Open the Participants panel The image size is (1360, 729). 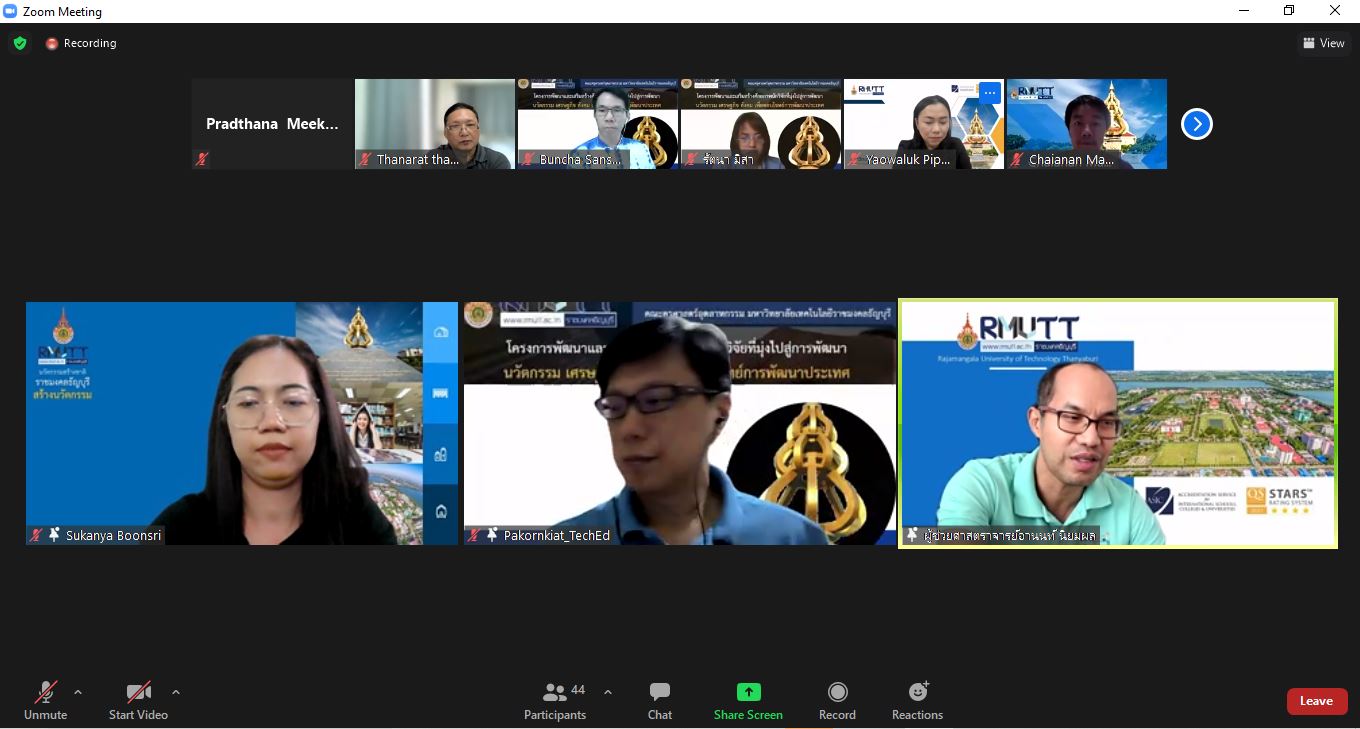point(555,701)
